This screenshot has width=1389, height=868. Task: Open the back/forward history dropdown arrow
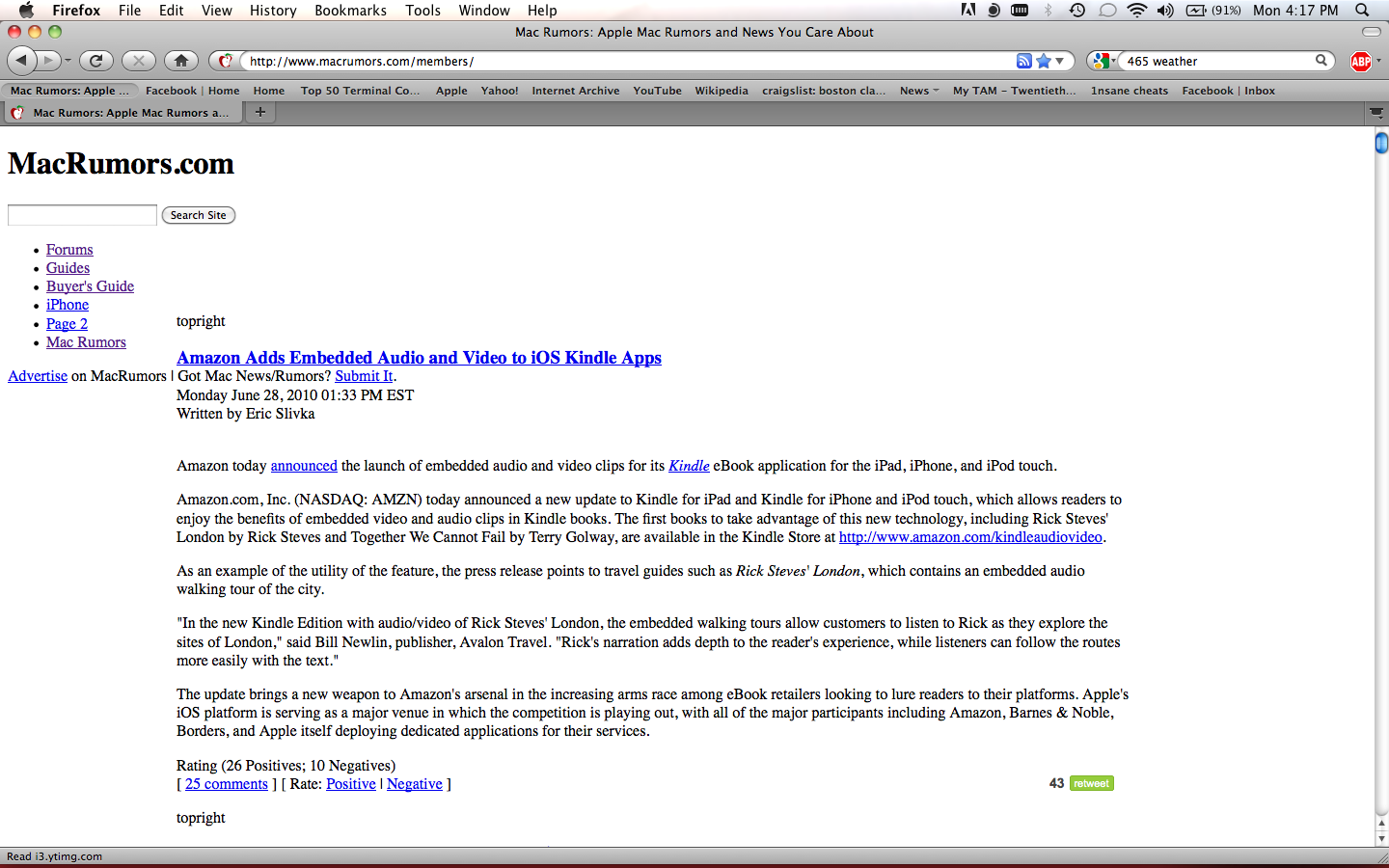coord(68,61)
